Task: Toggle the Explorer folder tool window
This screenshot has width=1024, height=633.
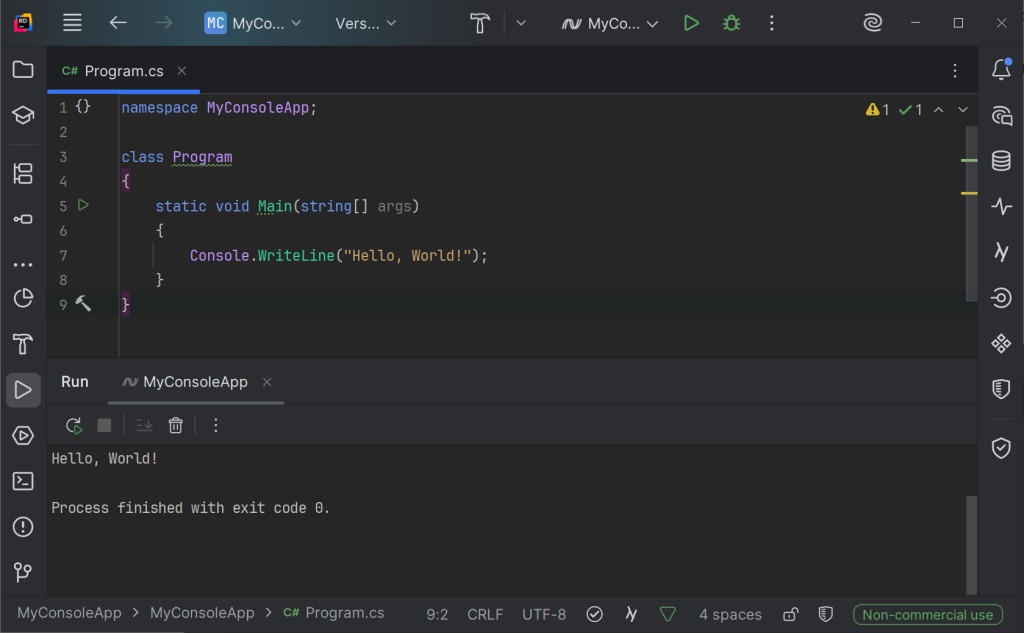Action: 23,69
